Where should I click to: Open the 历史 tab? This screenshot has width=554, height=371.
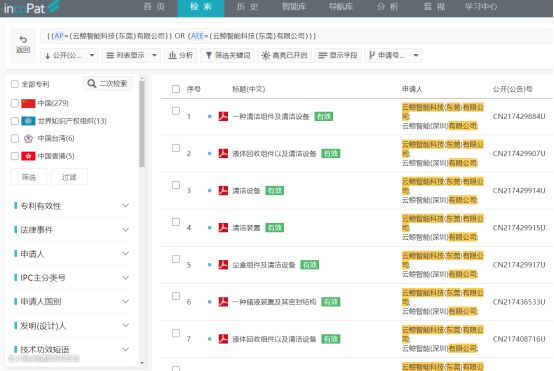[247, 7]
